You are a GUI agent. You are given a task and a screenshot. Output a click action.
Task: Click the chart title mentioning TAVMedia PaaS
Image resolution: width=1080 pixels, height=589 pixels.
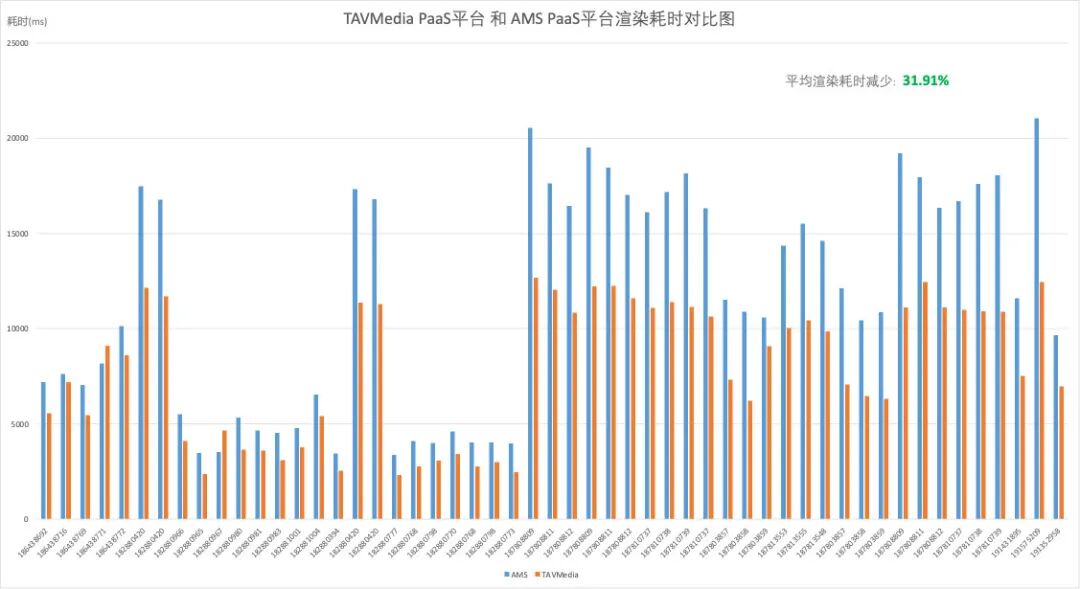click(x=539, y=19)
